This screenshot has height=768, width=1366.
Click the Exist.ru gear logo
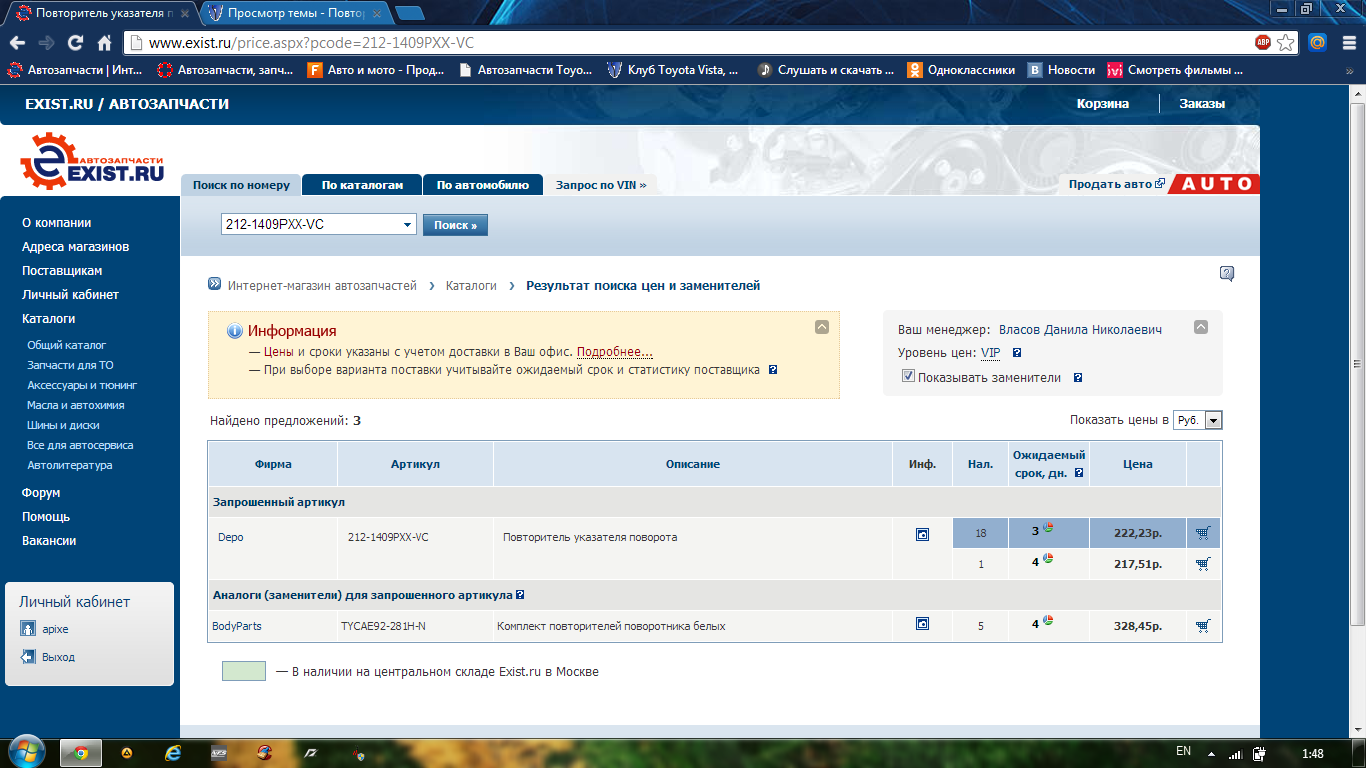tap(92, 164)
